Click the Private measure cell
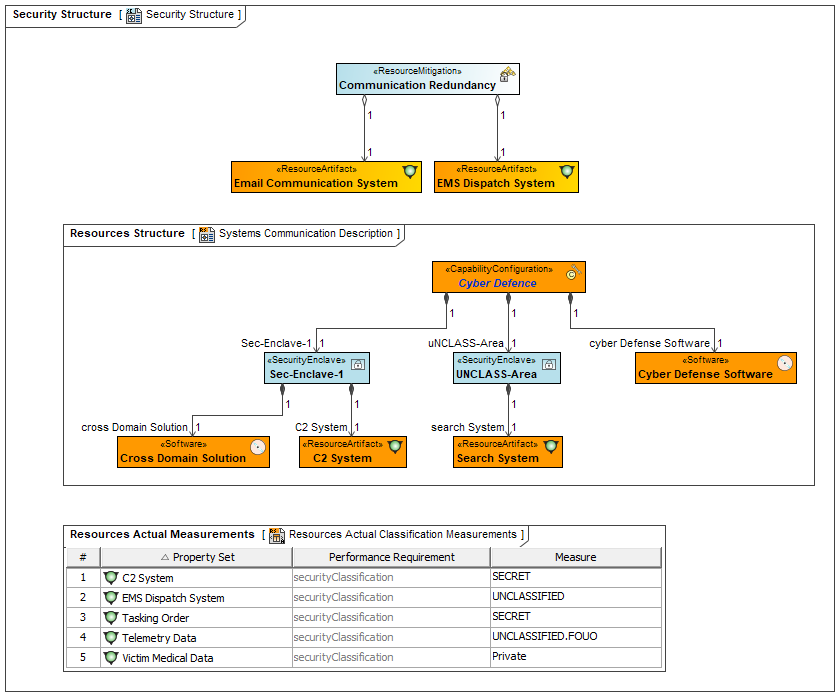The image size is (839, 696). point(576,657)
